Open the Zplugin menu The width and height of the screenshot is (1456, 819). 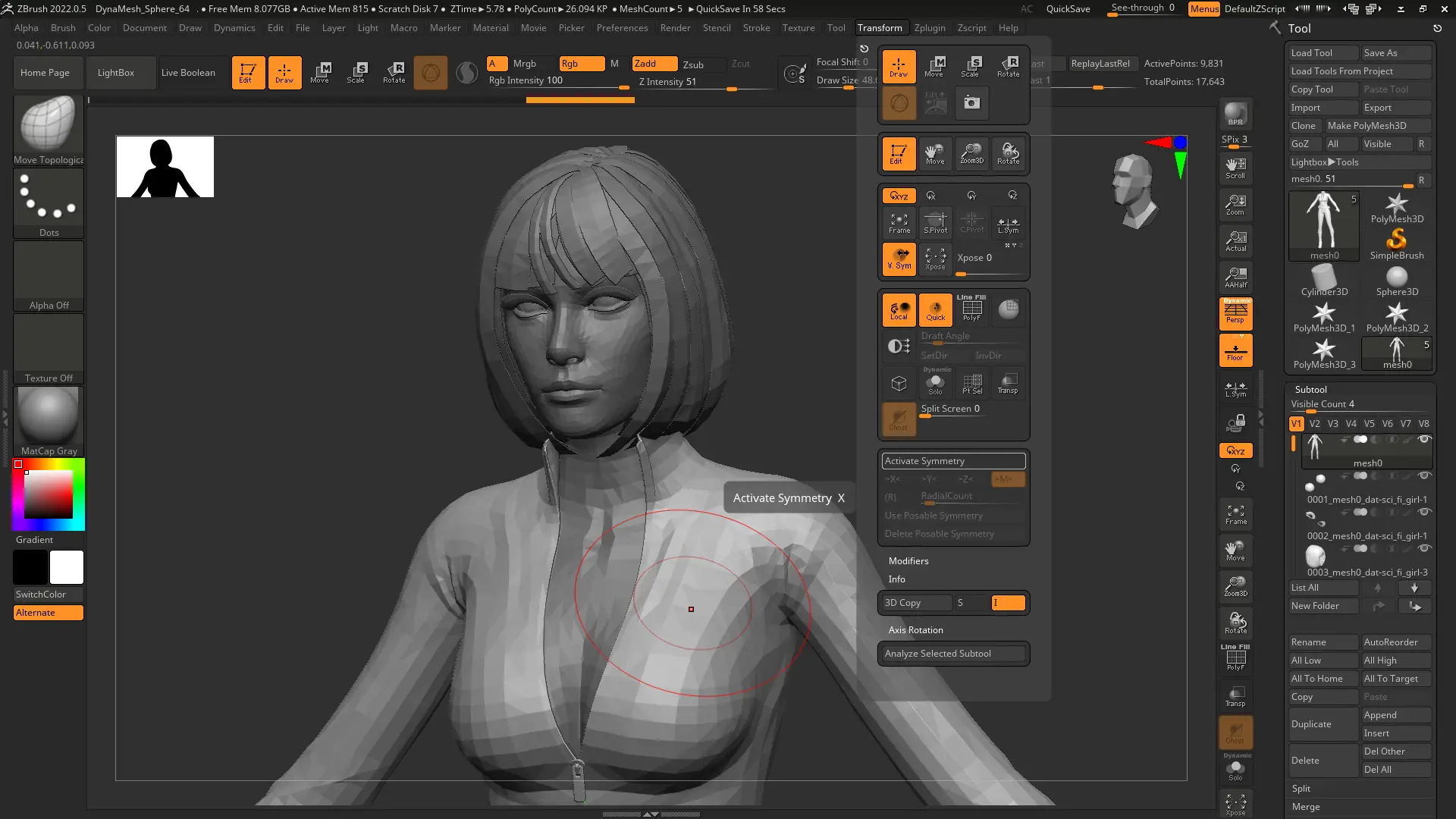tap(929, 28)
